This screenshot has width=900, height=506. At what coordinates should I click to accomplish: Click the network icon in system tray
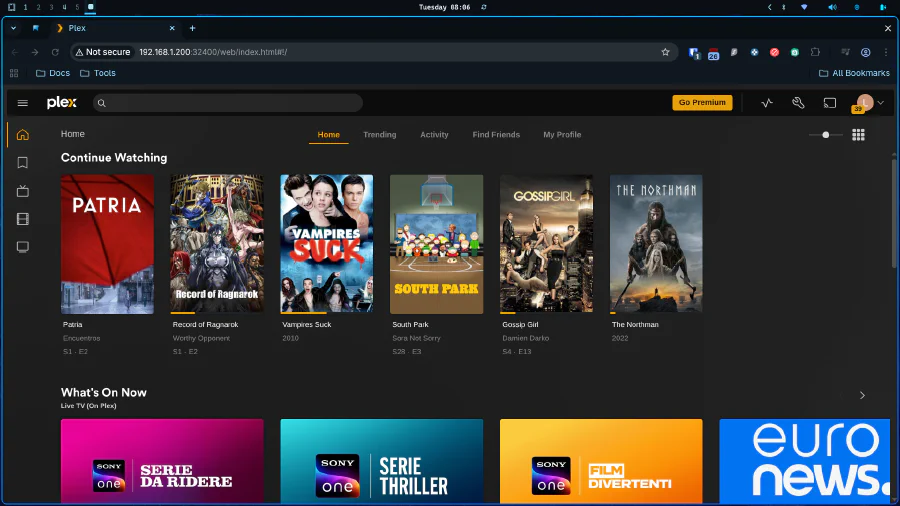click(x=804, y=7)
